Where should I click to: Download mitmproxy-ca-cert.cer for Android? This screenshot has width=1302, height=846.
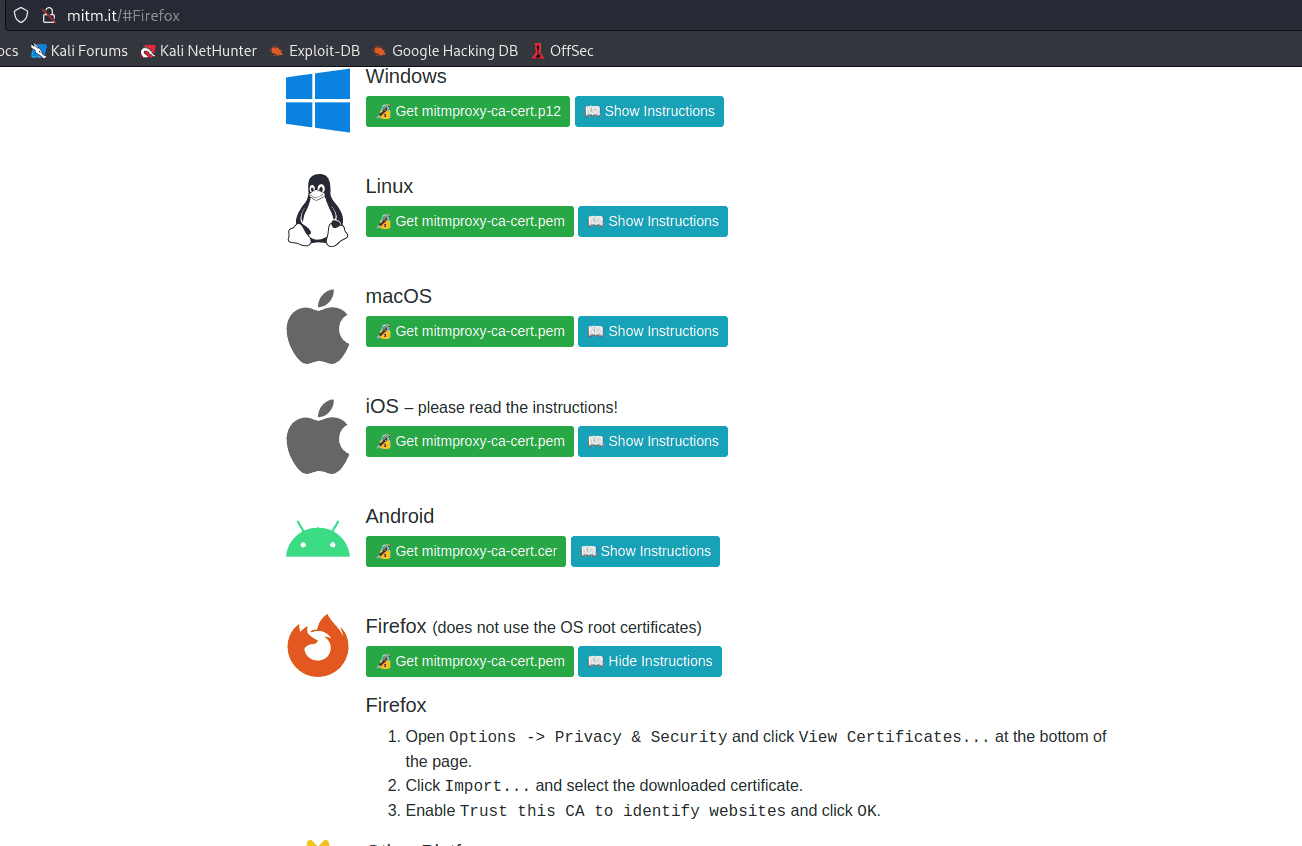point(466,552)
